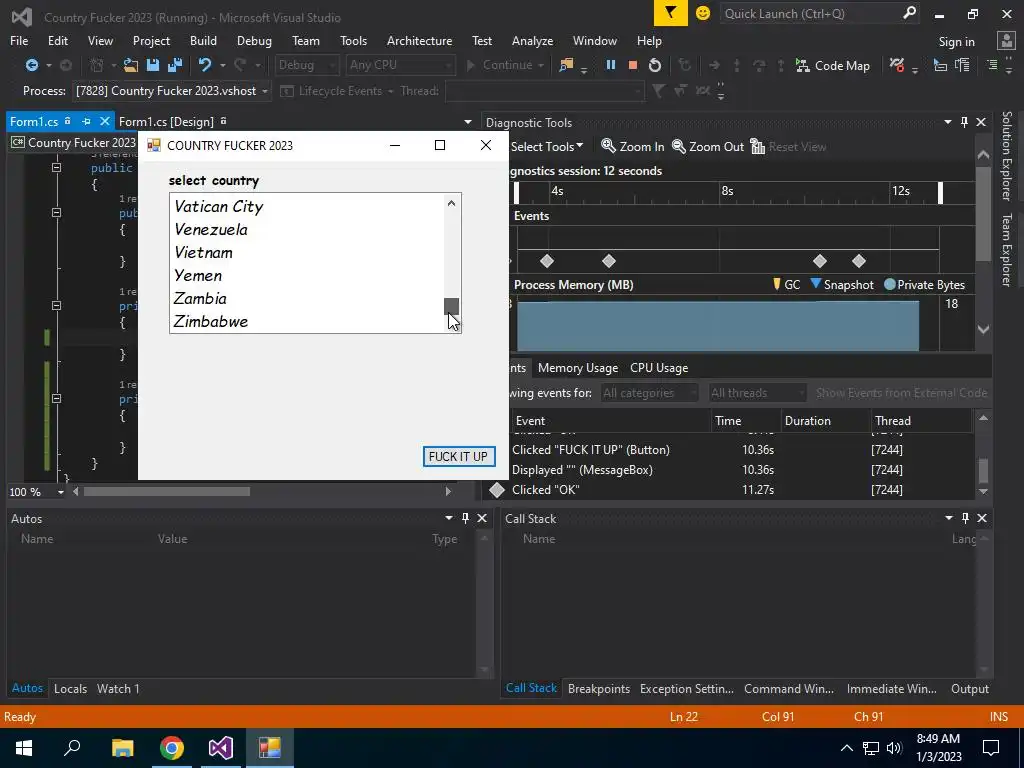
Task: Open the File menu
Action: tap(19, 40)
